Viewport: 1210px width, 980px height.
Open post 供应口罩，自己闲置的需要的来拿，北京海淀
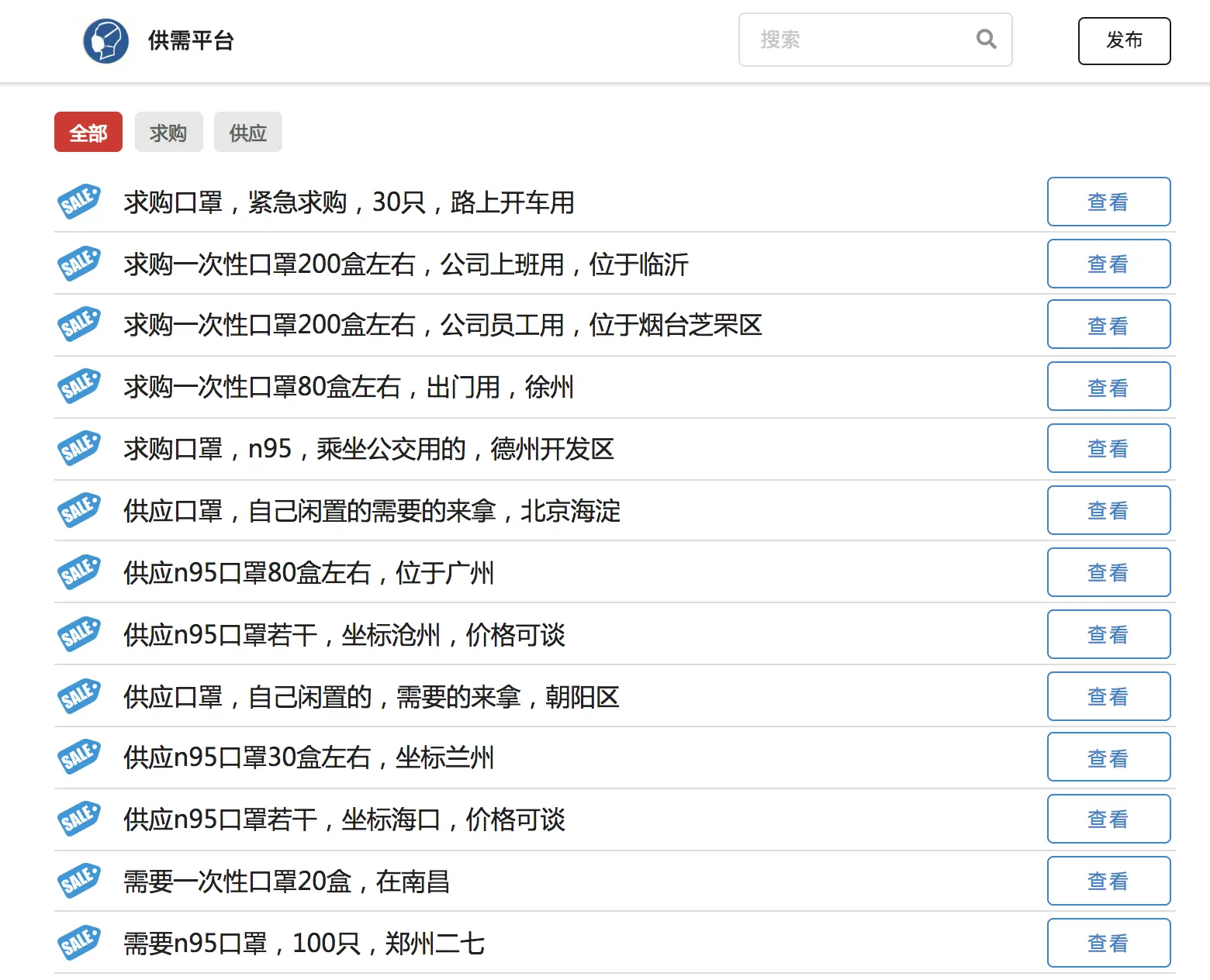(372, 511)
